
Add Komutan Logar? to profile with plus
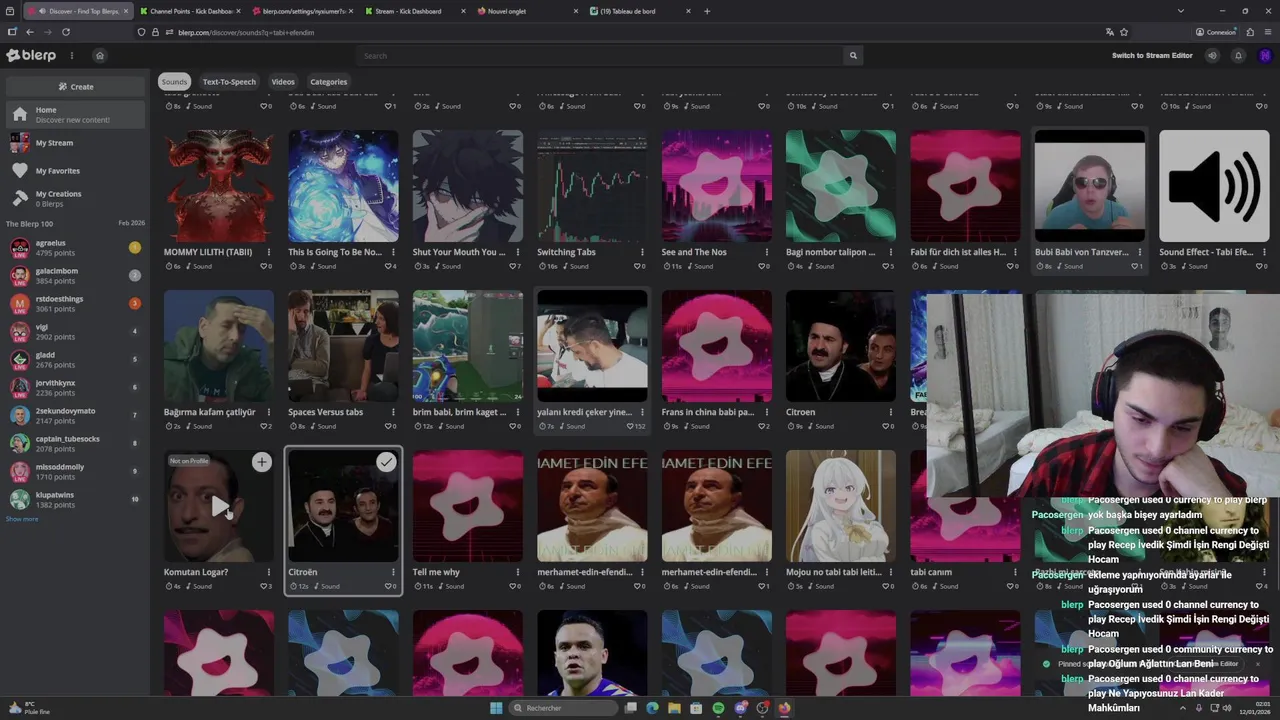pyautogui.click(x=261, y=461)
